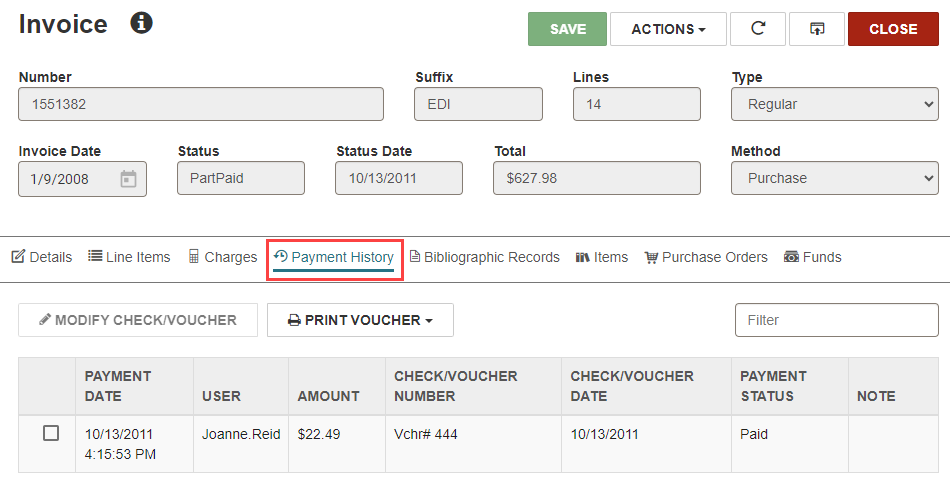Click the green Save button
Screen dimensions: 950x491
pyautogui.click(x=567, y=29)
